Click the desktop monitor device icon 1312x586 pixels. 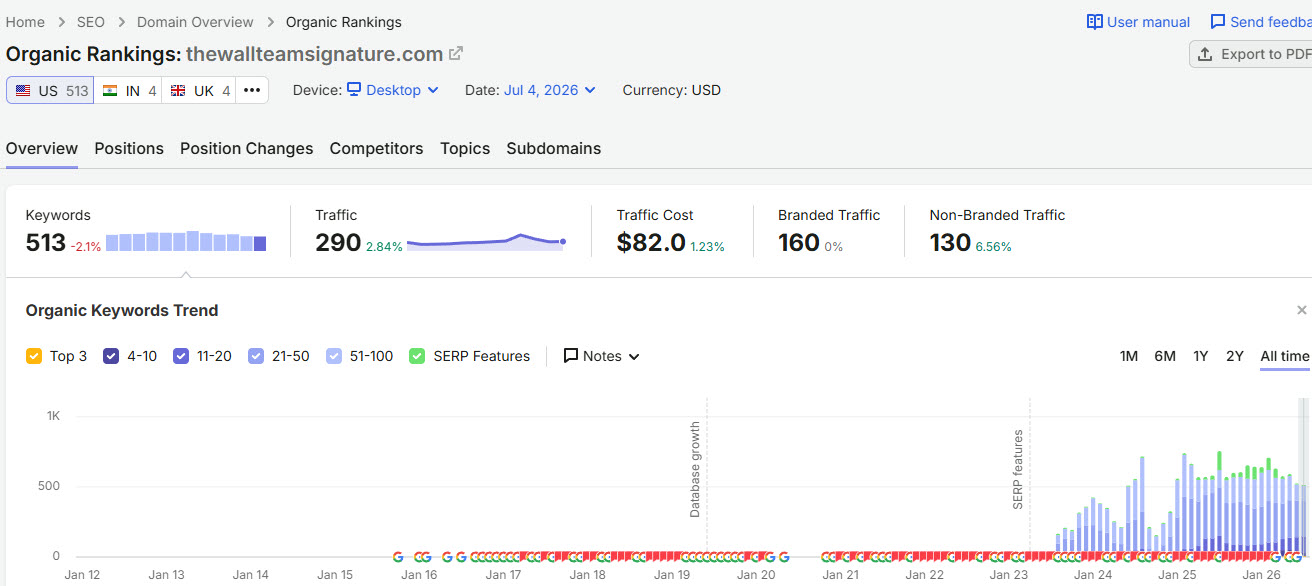pyautogui.click(x=354, y=90)
